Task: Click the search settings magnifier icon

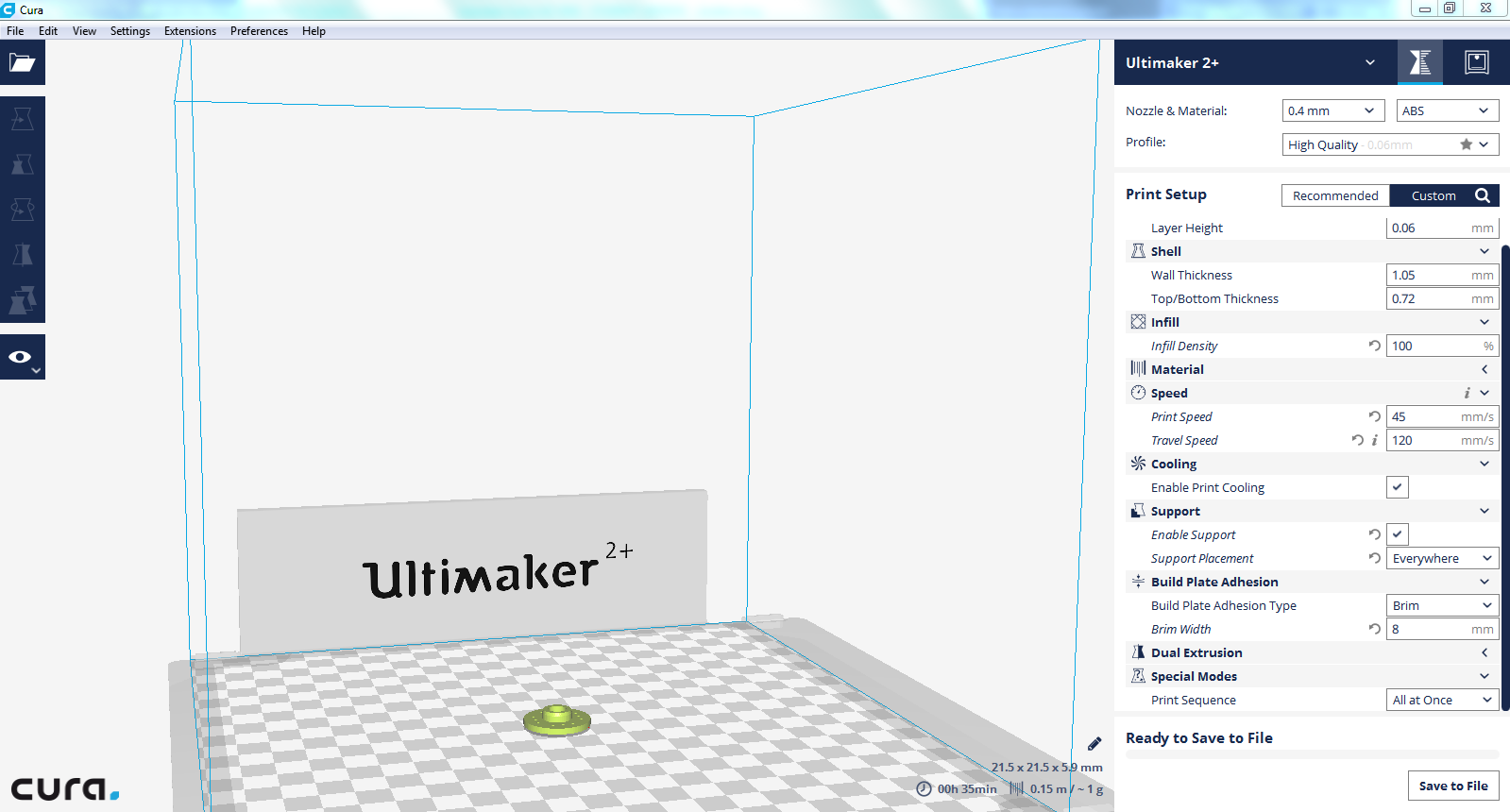Action: (1483, 195)
